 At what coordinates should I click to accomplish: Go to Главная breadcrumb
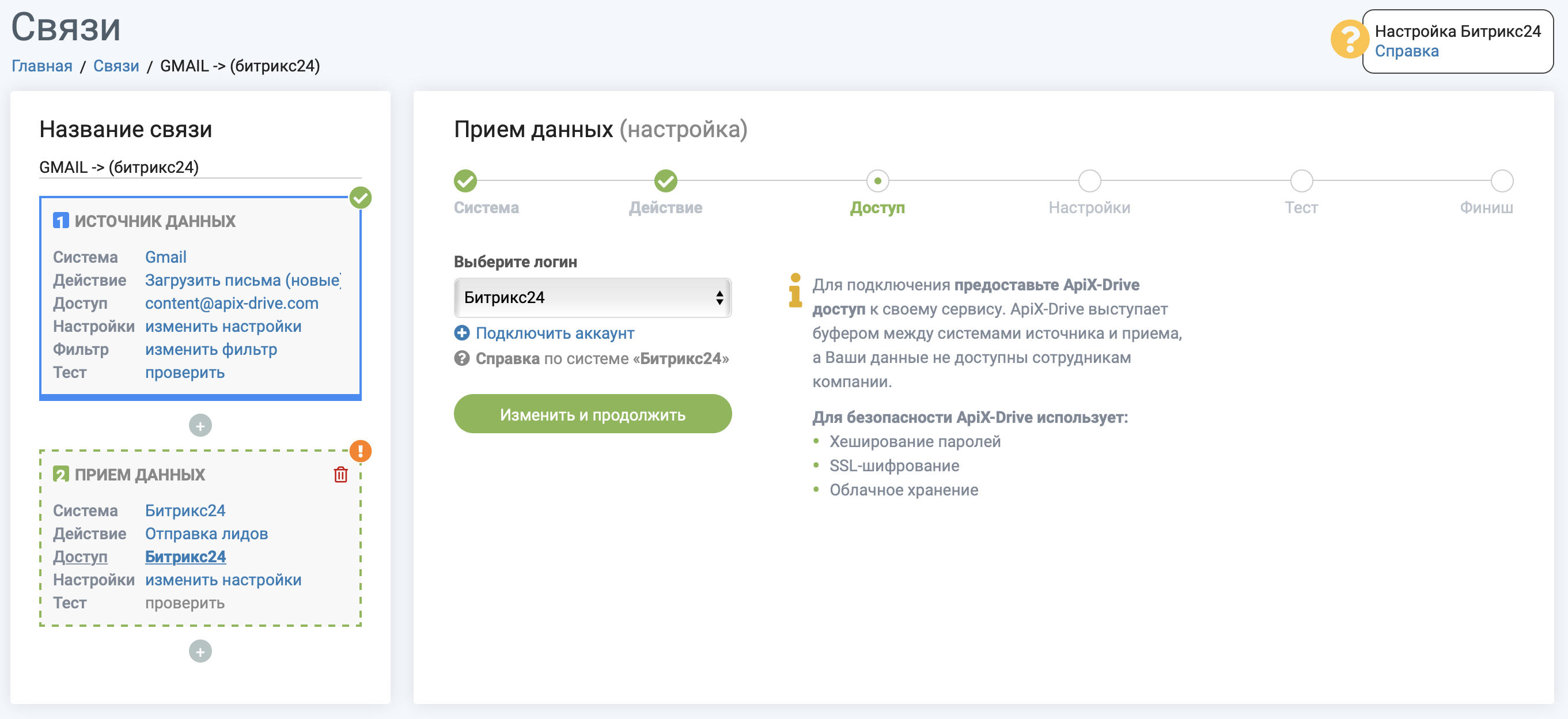click(42, 66)
